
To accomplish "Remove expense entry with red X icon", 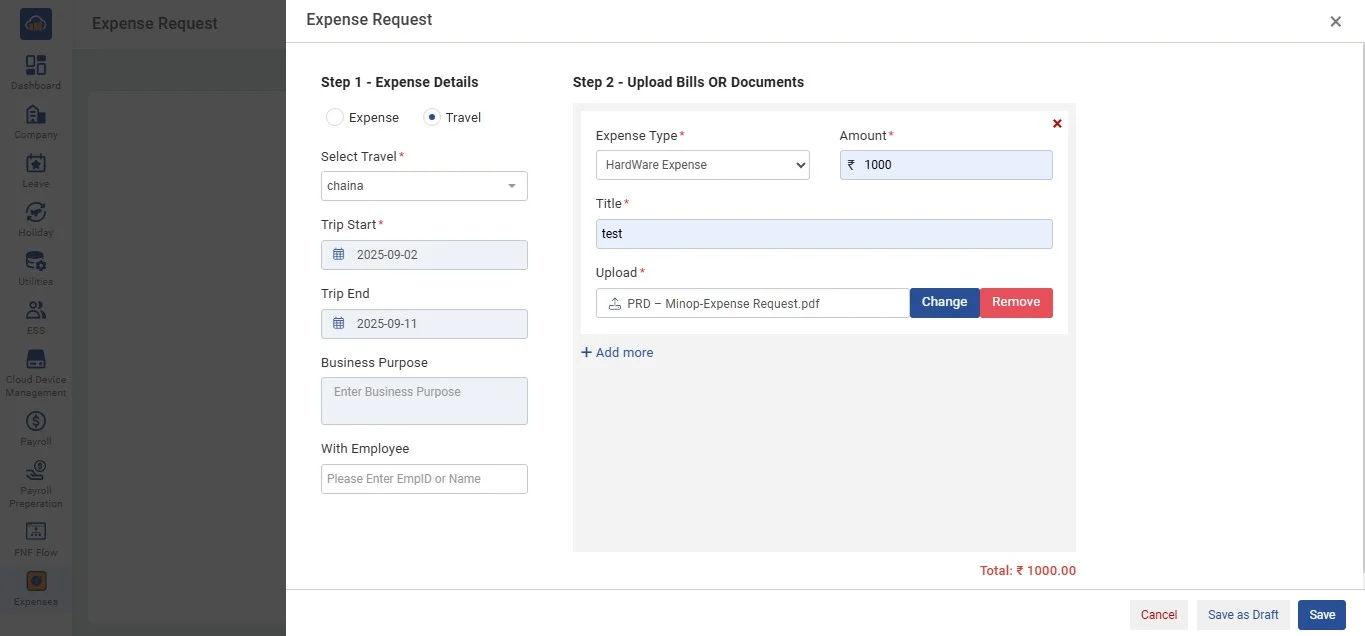I will tap(1057, 124).
